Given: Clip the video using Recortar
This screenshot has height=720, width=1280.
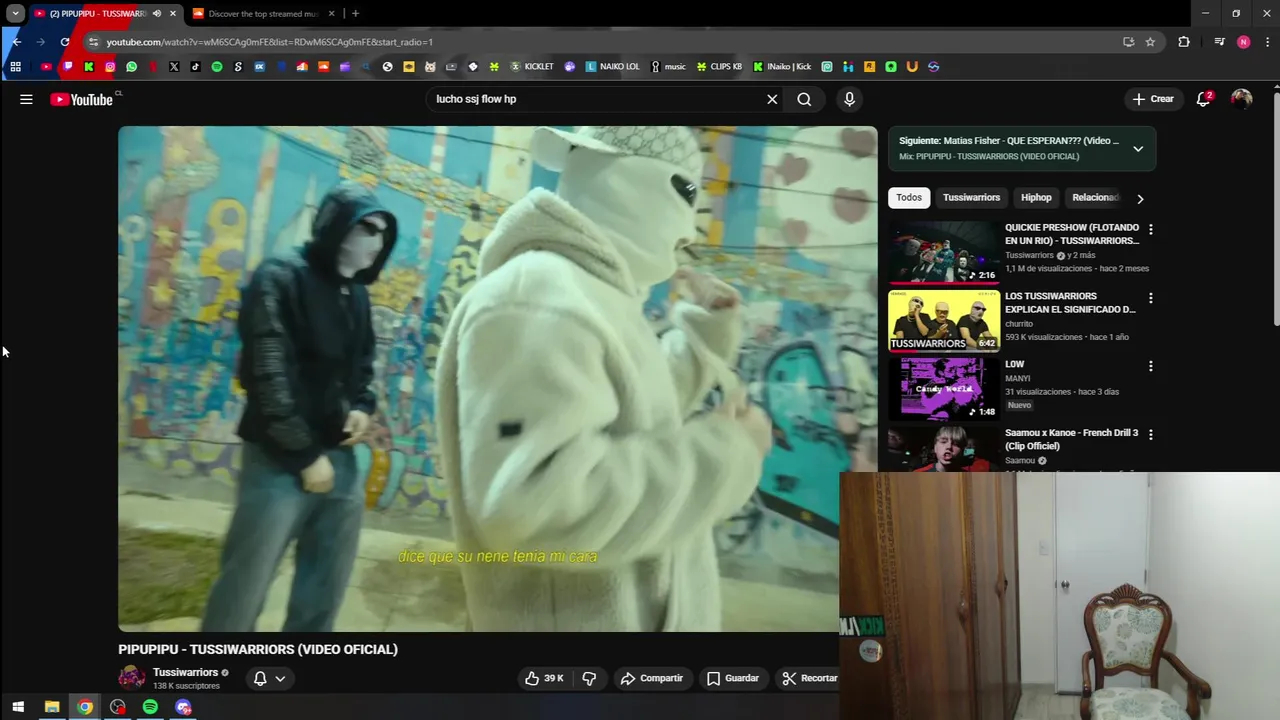Looking at the screenshot, I should [x=809, y=678].
